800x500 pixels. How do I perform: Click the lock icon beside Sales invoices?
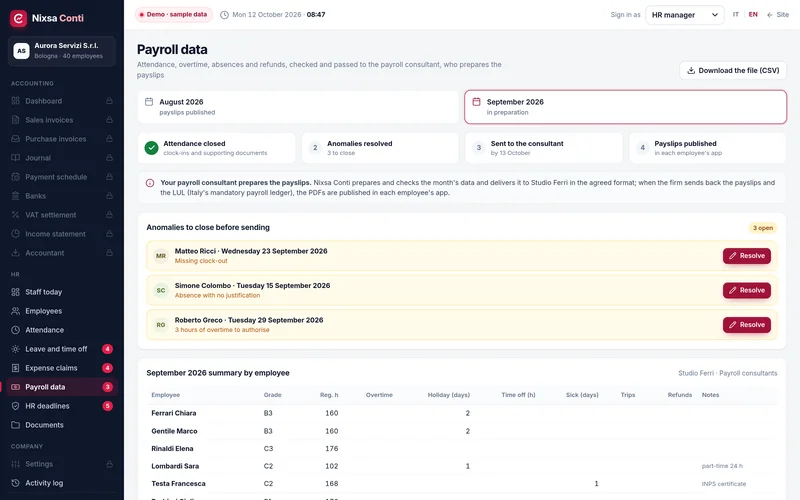point(109,120)
